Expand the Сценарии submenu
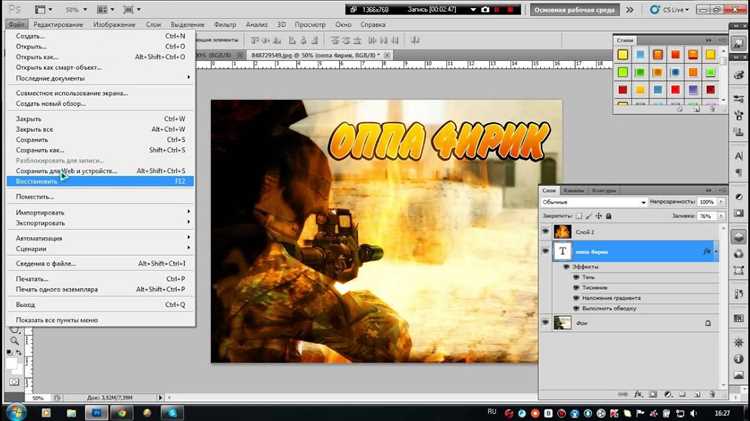The image size is (750, 421). (100, 249)
